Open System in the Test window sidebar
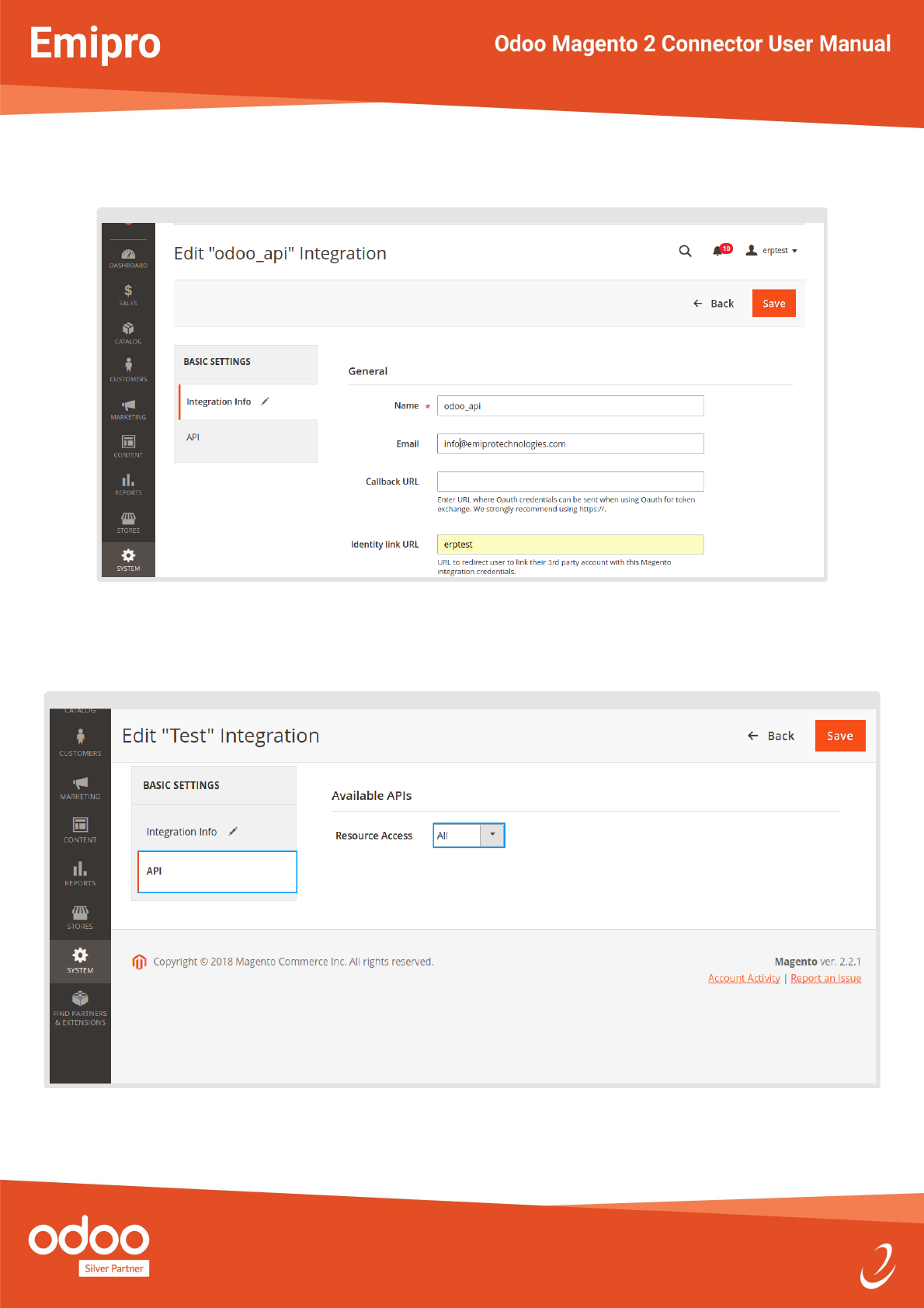 [80, 961]
